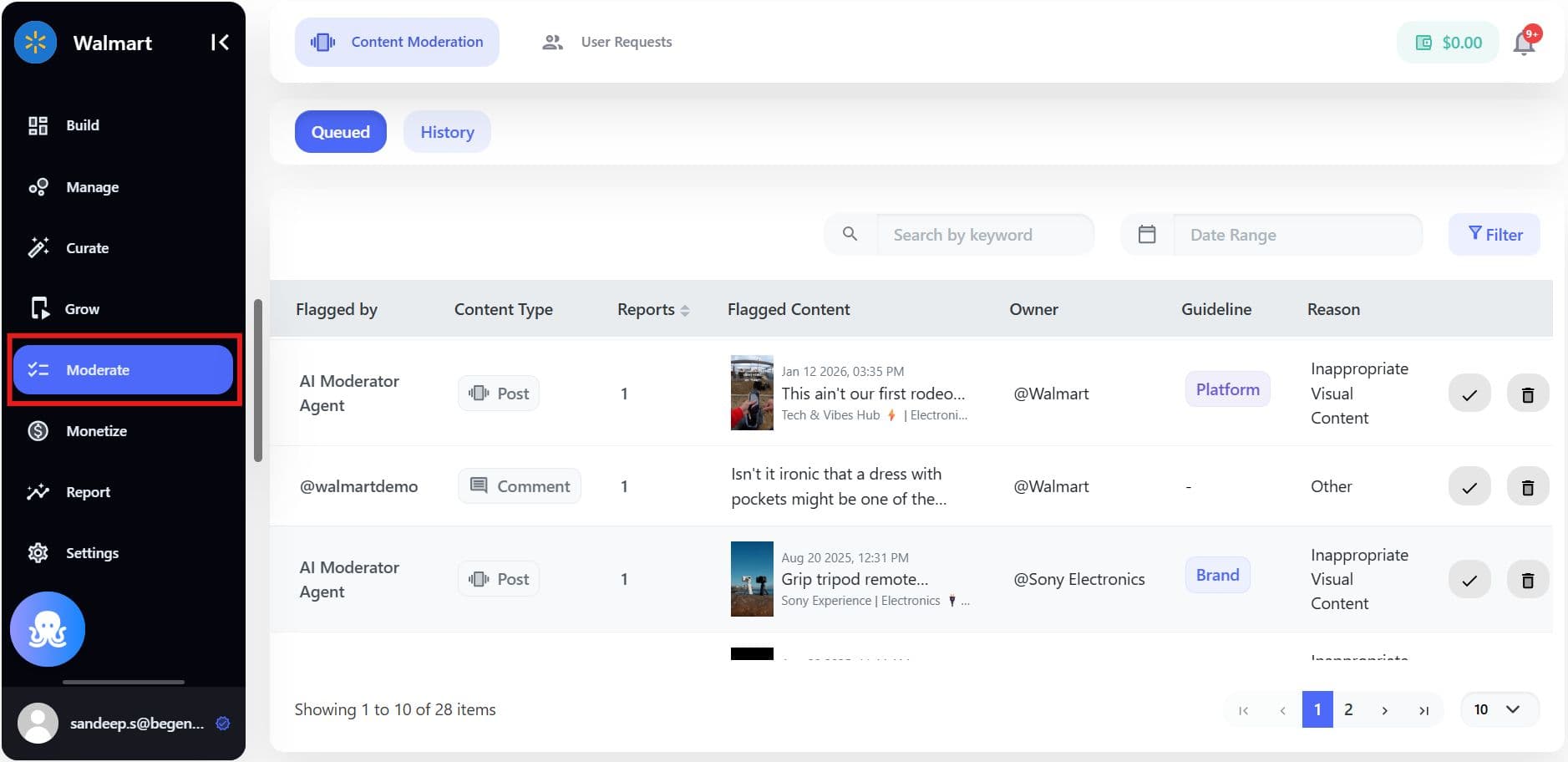1568x762 pixels.
Task: Click the Flagged Content column header
Action: (x=789, y=309)
